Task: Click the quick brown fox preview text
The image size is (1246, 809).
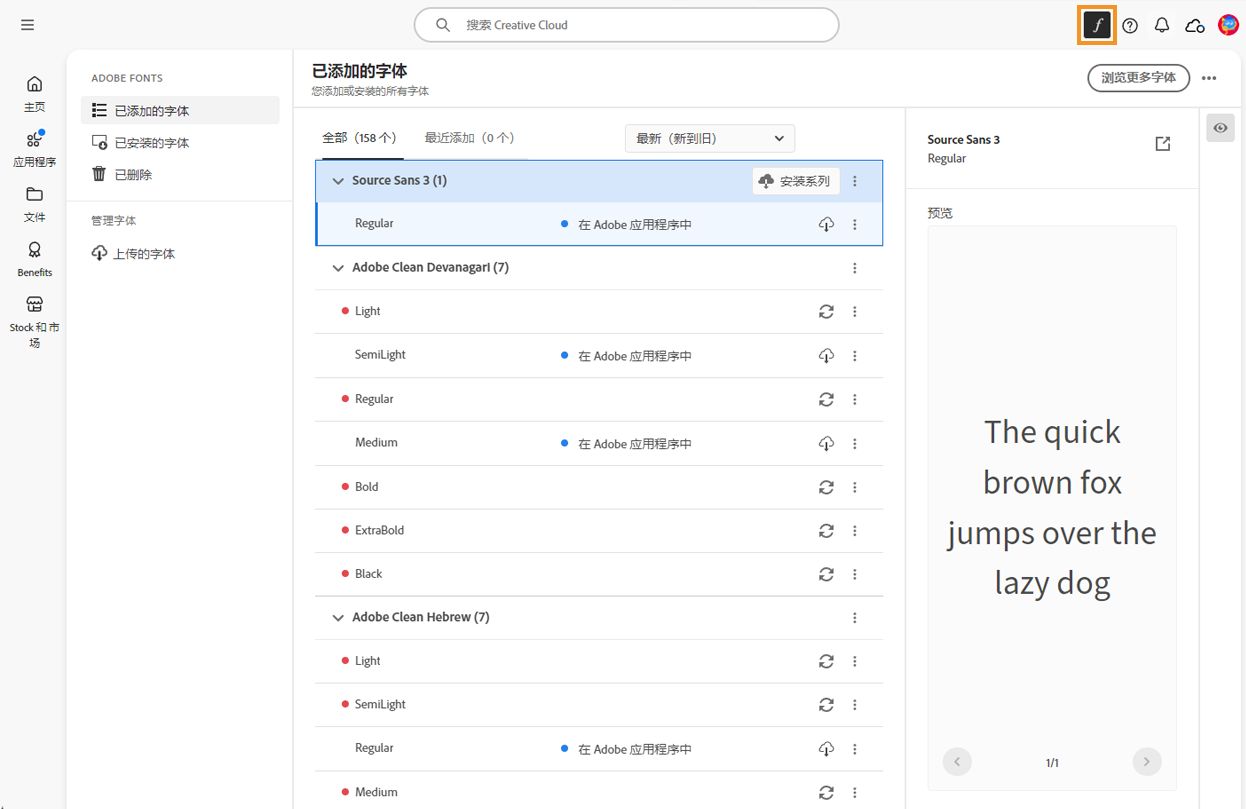Action: (x=1052, y=508)
